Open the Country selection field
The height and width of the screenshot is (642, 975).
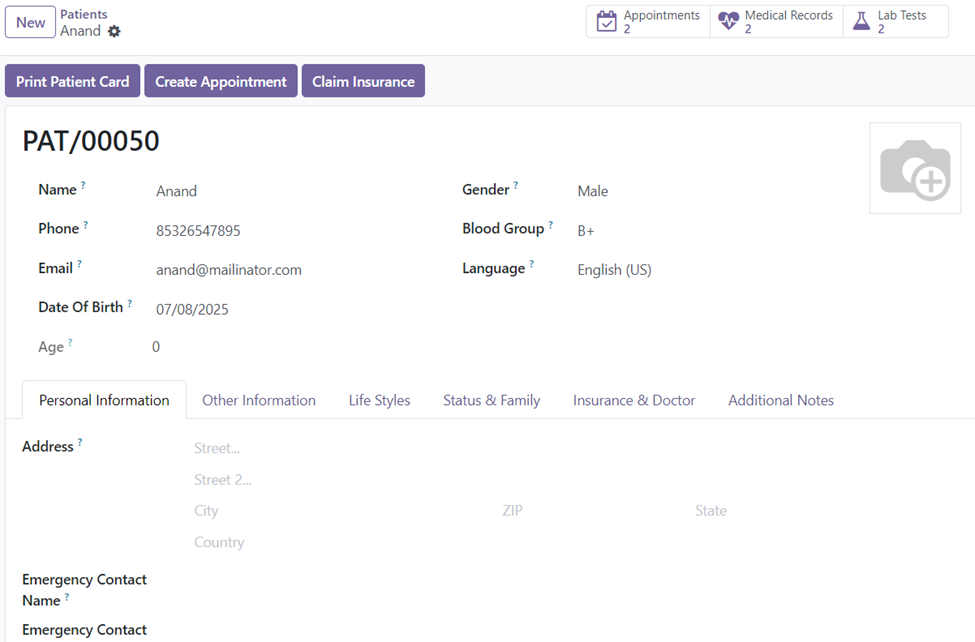(219, 541)
